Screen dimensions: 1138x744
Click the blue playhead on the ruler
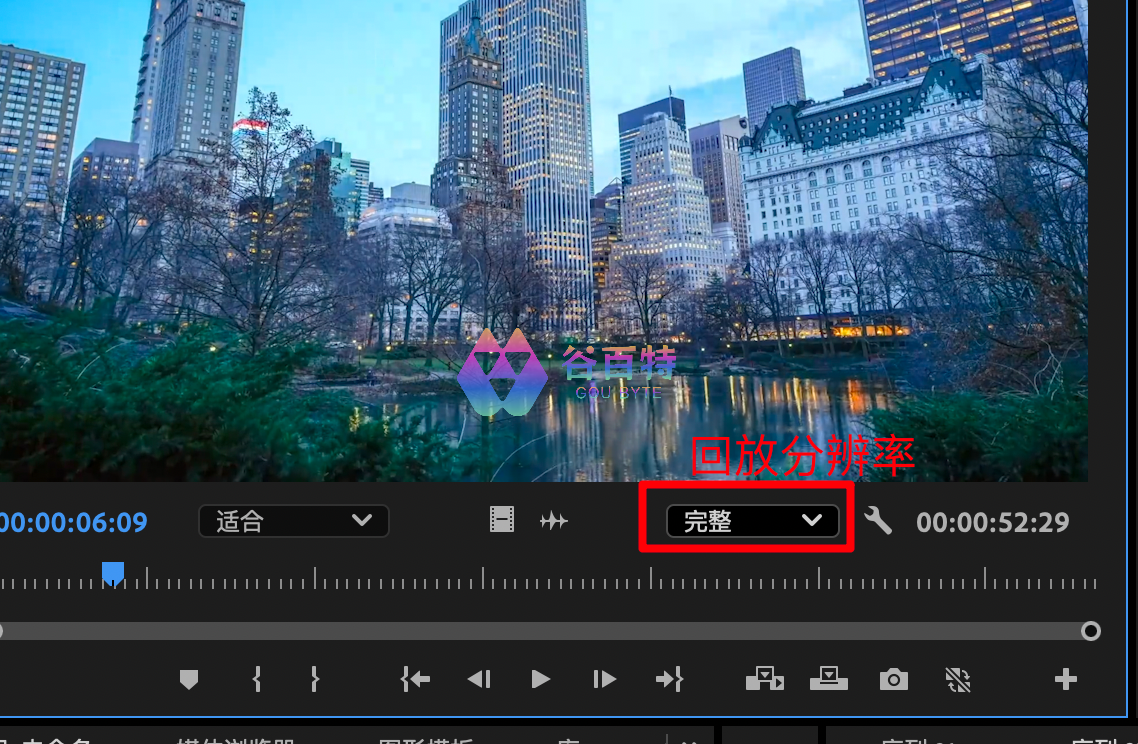[x=113, y=573]
